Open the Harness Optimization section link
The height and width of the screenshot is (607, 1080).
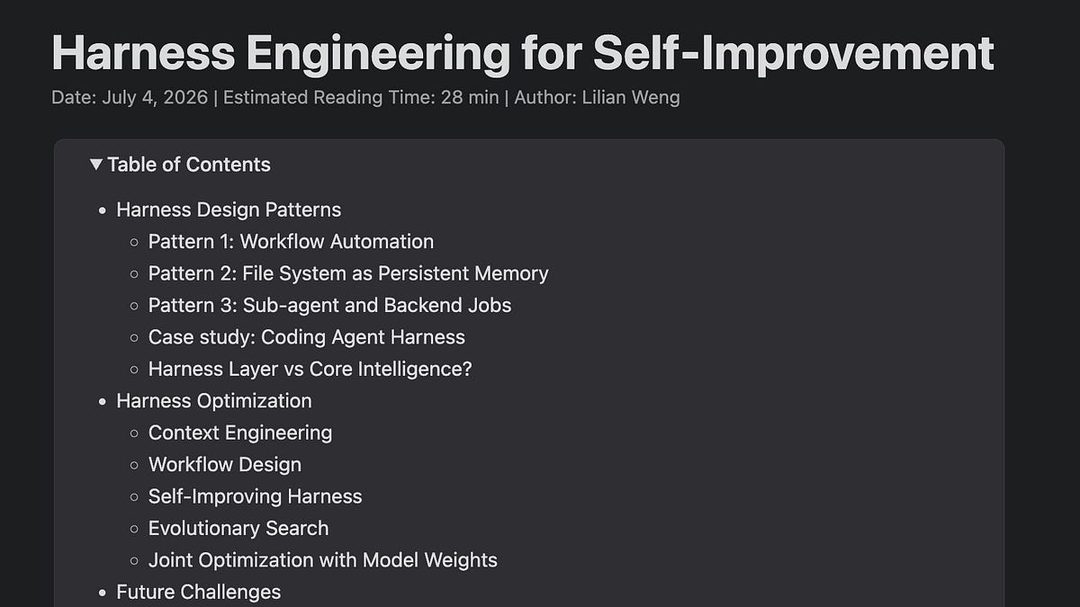[x=214, y=401]
